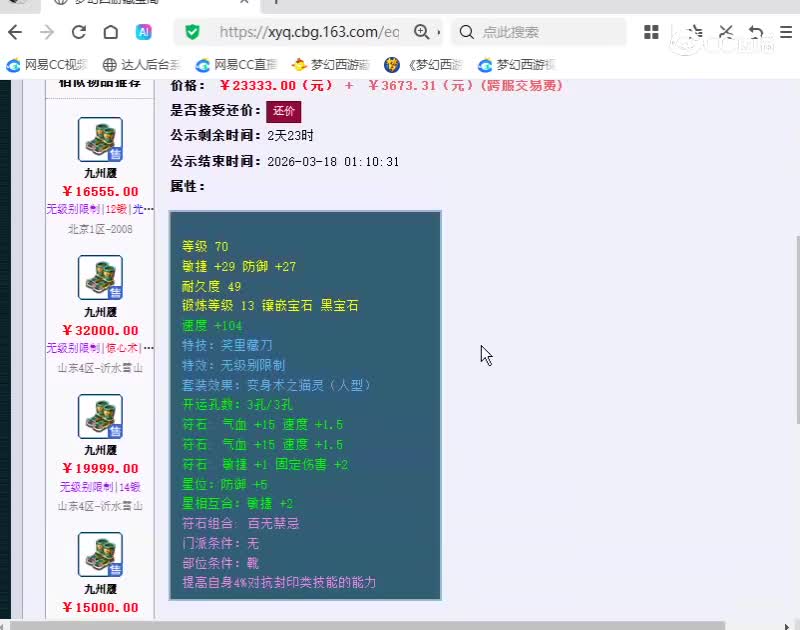This screenshot has height=630, width=800.
Task: Click the green security shield icon
Action: 192,32
